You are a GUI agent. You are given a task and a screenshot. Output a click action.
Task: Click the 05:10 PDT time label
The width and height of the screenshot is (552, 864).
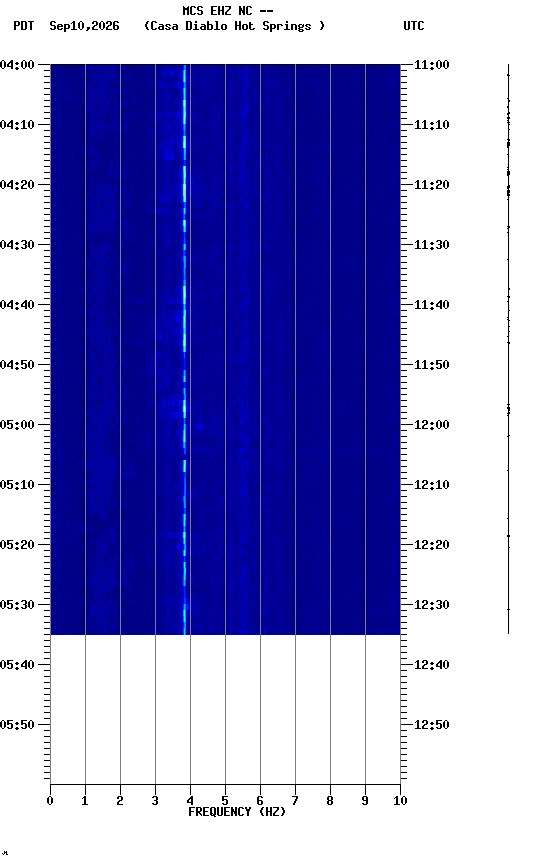point(17,485)
